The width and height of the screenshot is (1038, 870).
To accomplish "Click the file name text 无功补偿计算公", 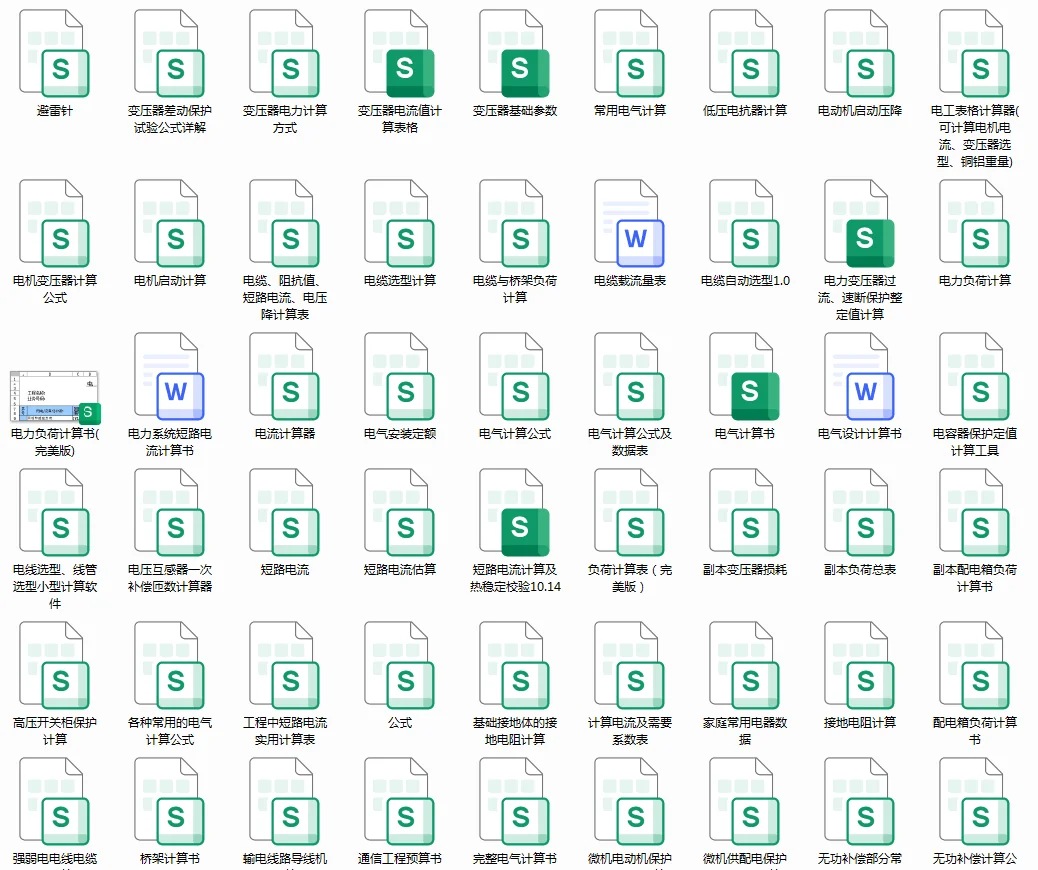I will pos(975,859).
